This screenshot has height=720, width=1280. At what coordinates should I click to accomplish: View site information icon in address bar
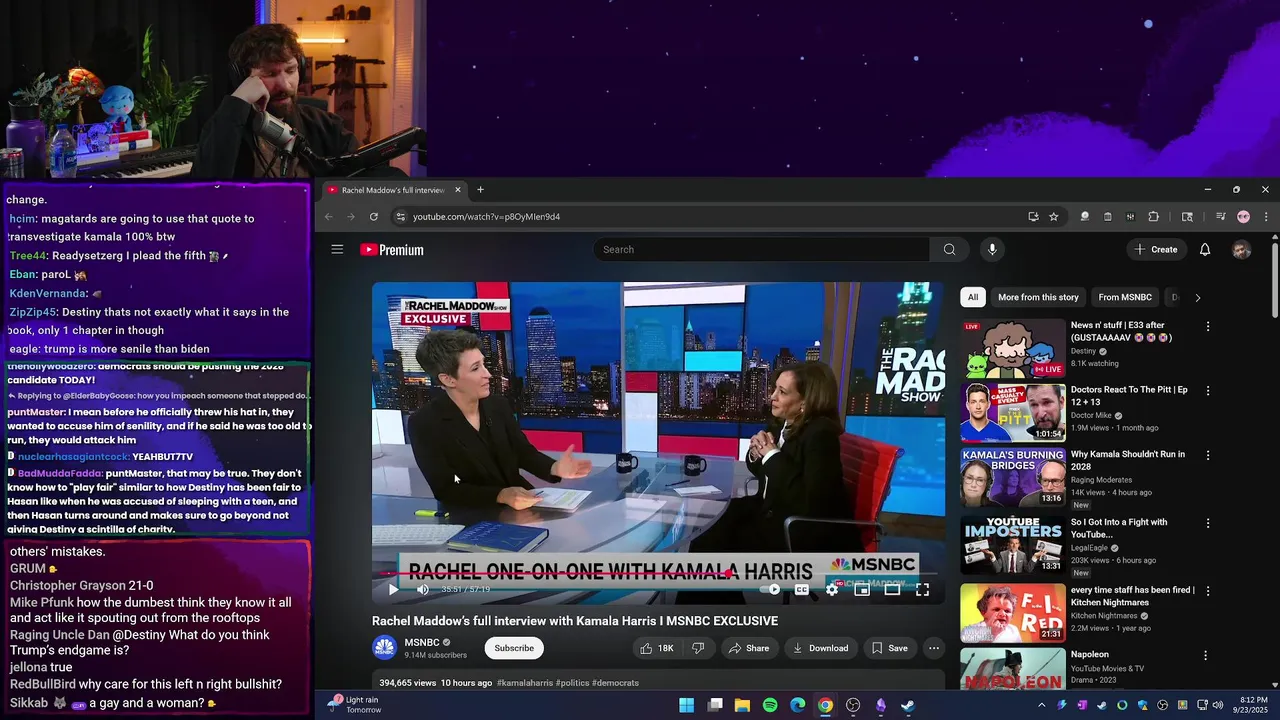pos(400,216)
